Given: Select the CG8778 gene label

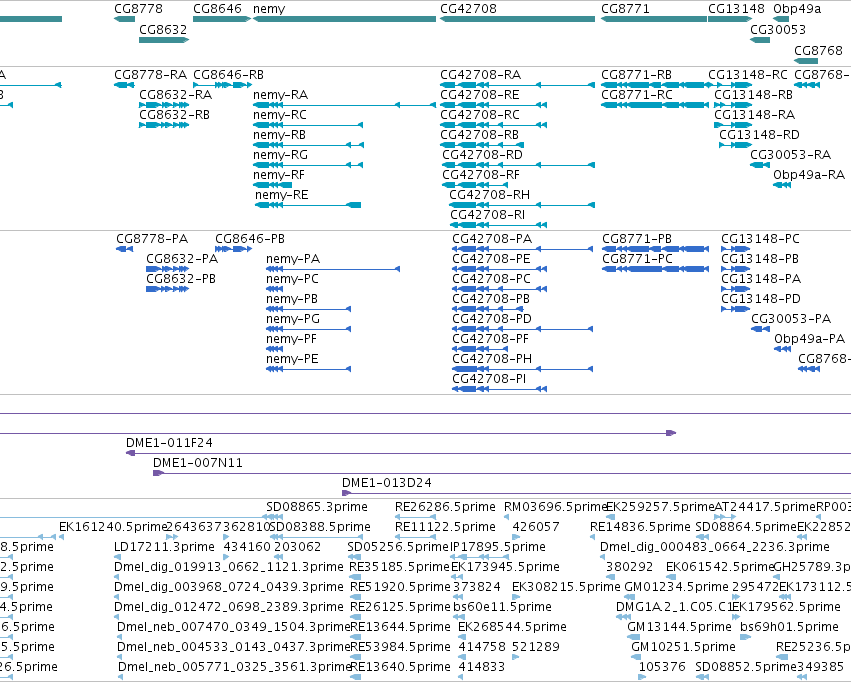Looking at the screenshot, I should tap(138, 9).
